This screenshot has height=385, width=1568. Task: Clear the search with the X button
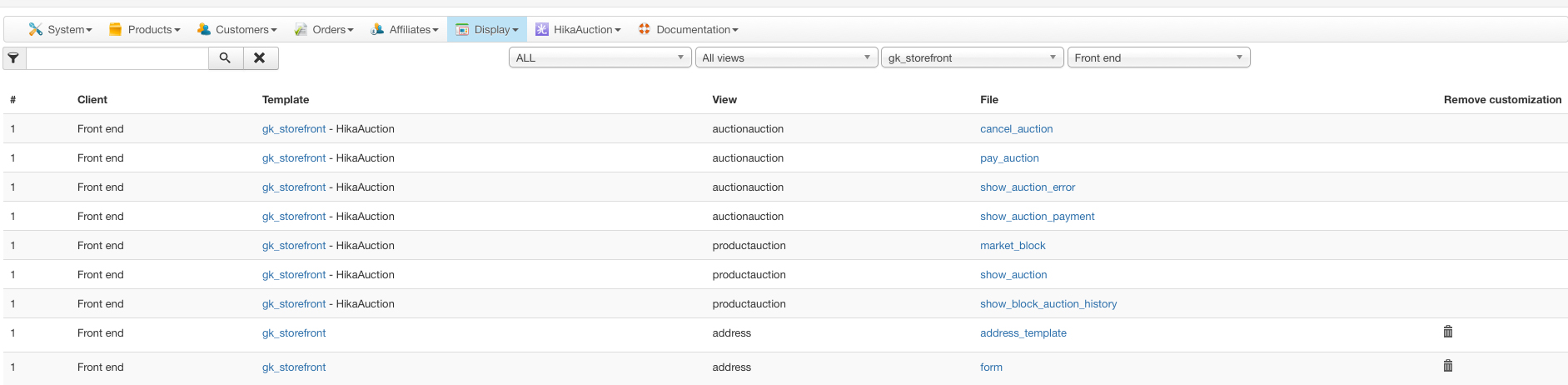[260, 58]
